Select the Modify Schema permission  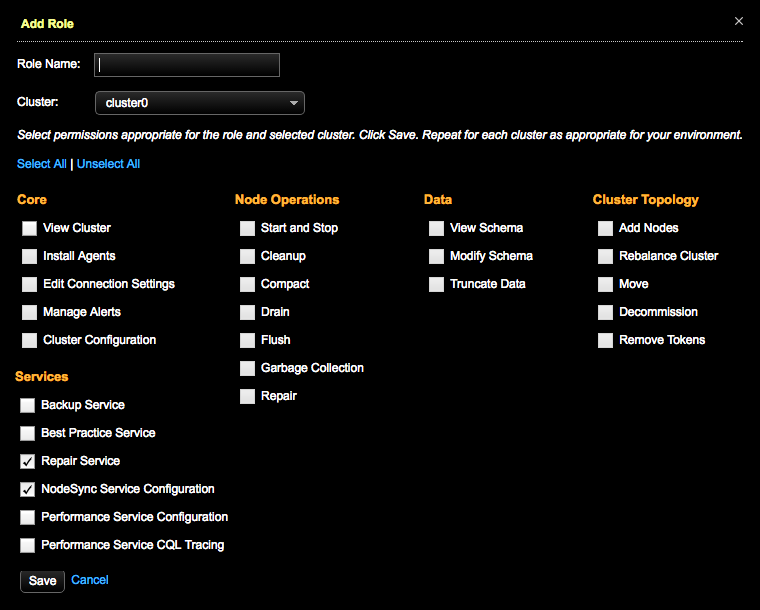(436, 257)
